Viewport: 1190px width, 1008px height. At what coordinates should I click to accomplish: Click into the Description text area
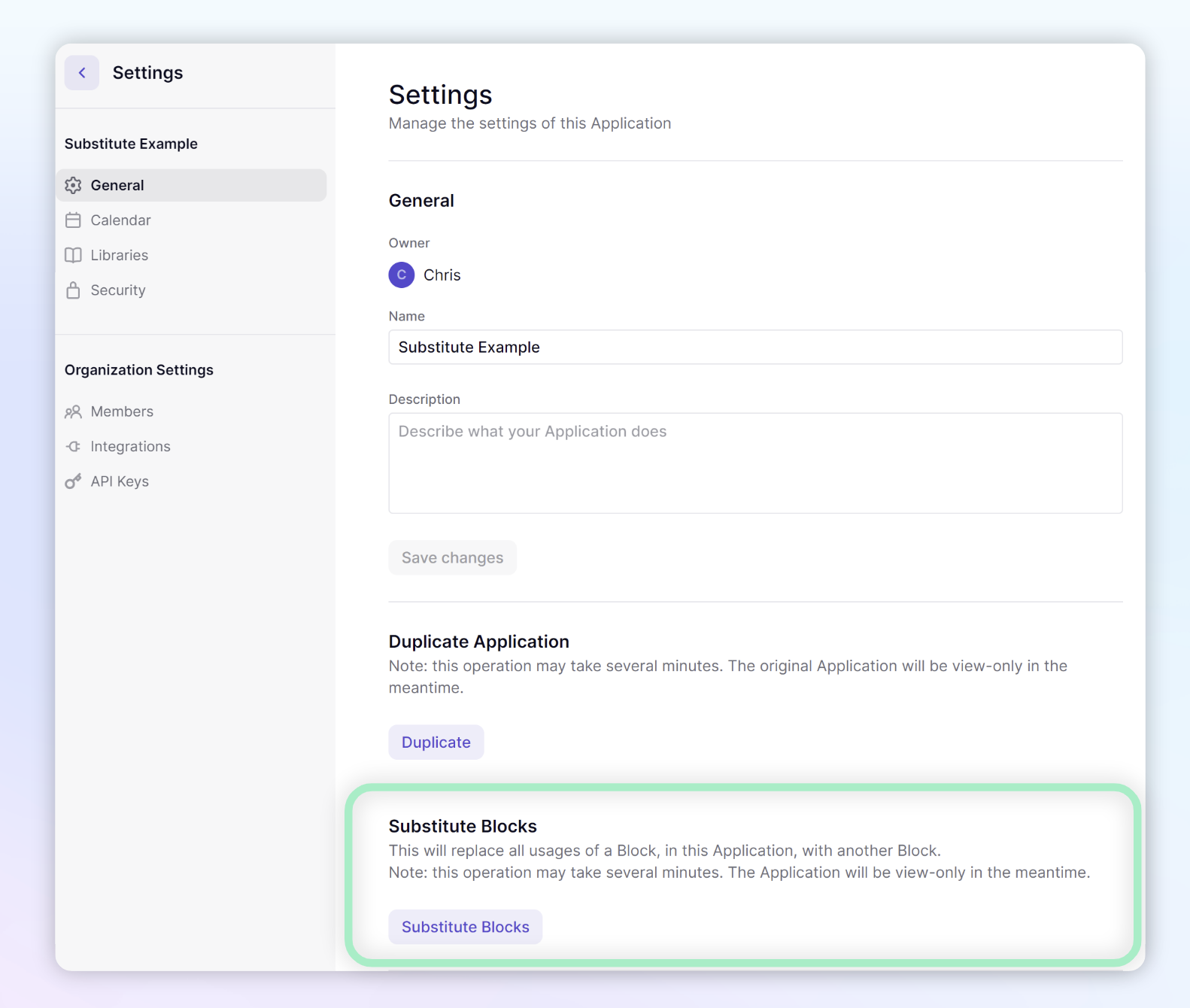click(755, 463)
